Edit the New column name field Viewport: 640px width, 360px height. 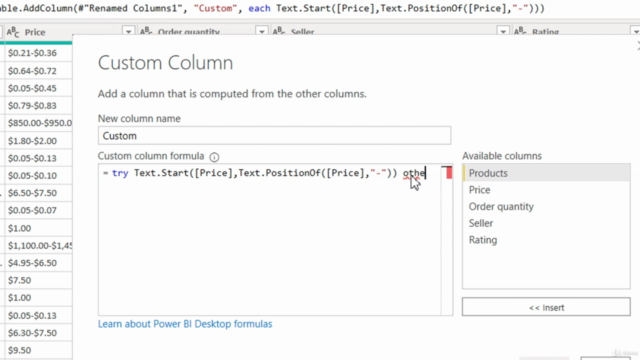[274, 136]
